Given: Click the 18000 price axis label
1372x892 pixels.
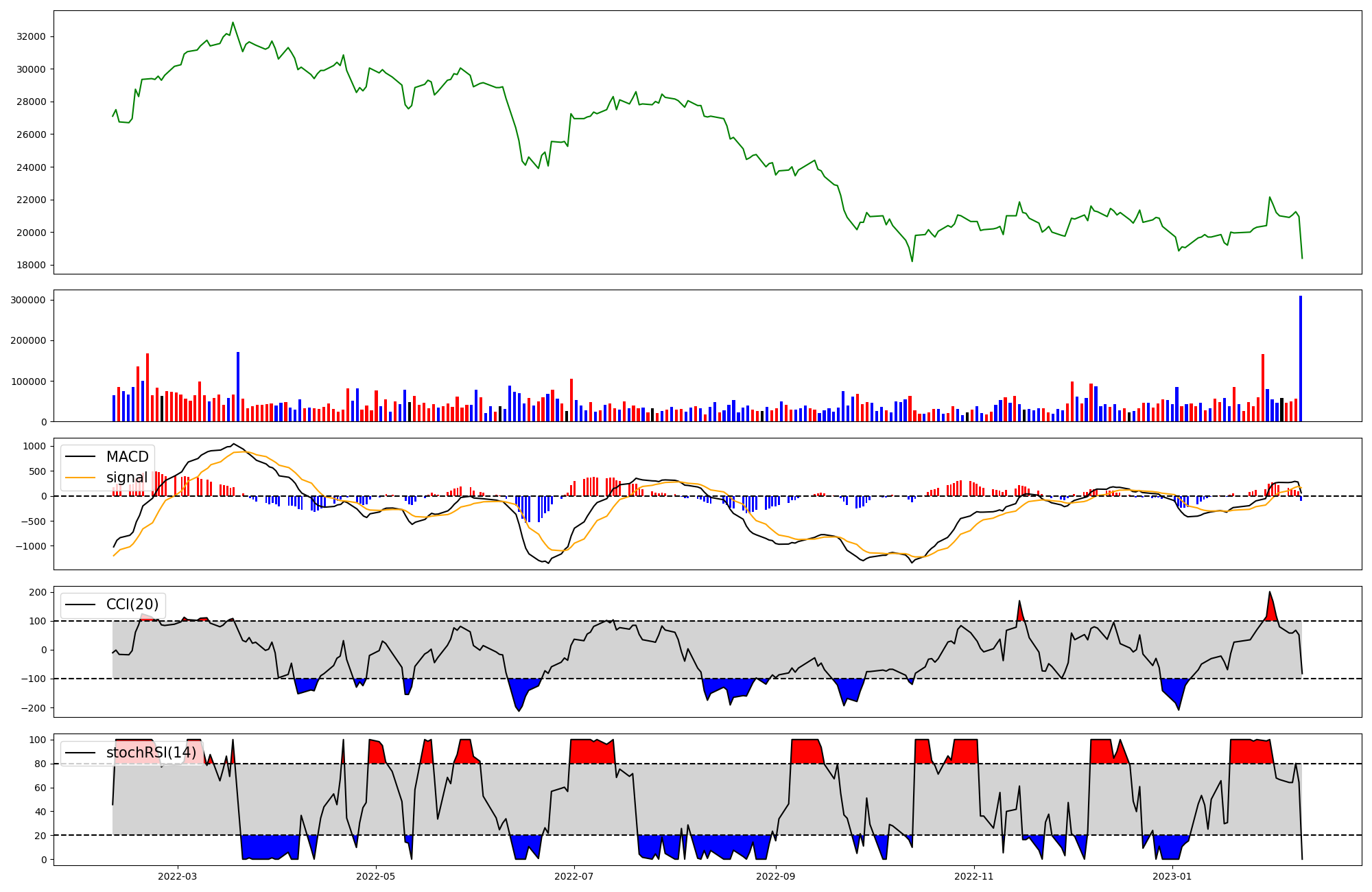Looking at the screenshot, I should pyautogui.click(x=31, y=266).
